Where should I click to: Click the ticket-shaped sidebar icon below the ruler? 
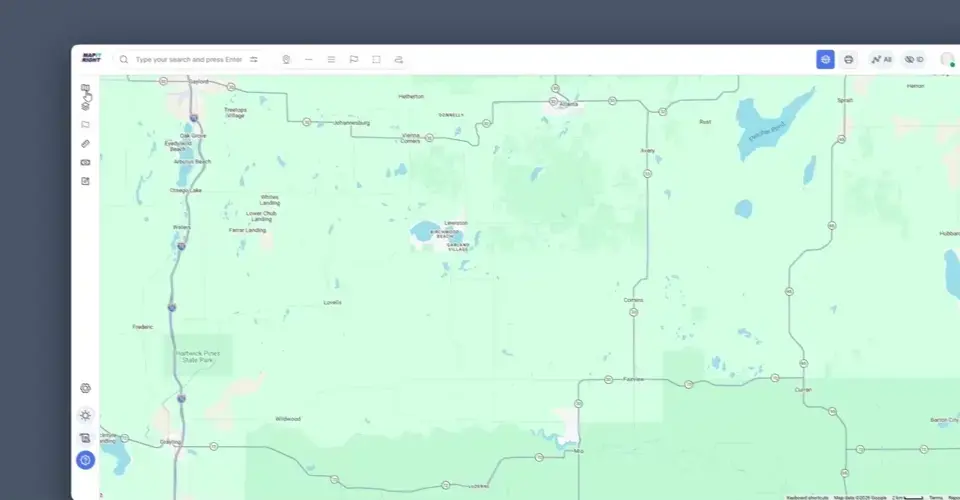85,162
